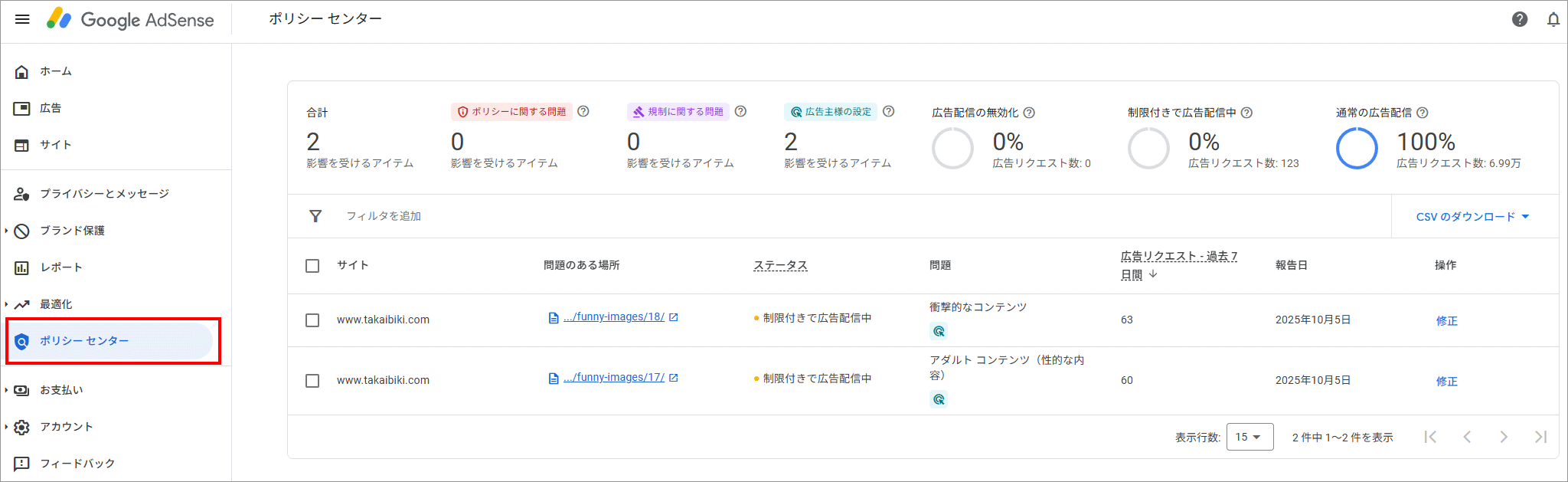The width and height of the screenshot is (1568, 482).
Task: Open the notifications bell icon
Action: (x=1553, y=19)
